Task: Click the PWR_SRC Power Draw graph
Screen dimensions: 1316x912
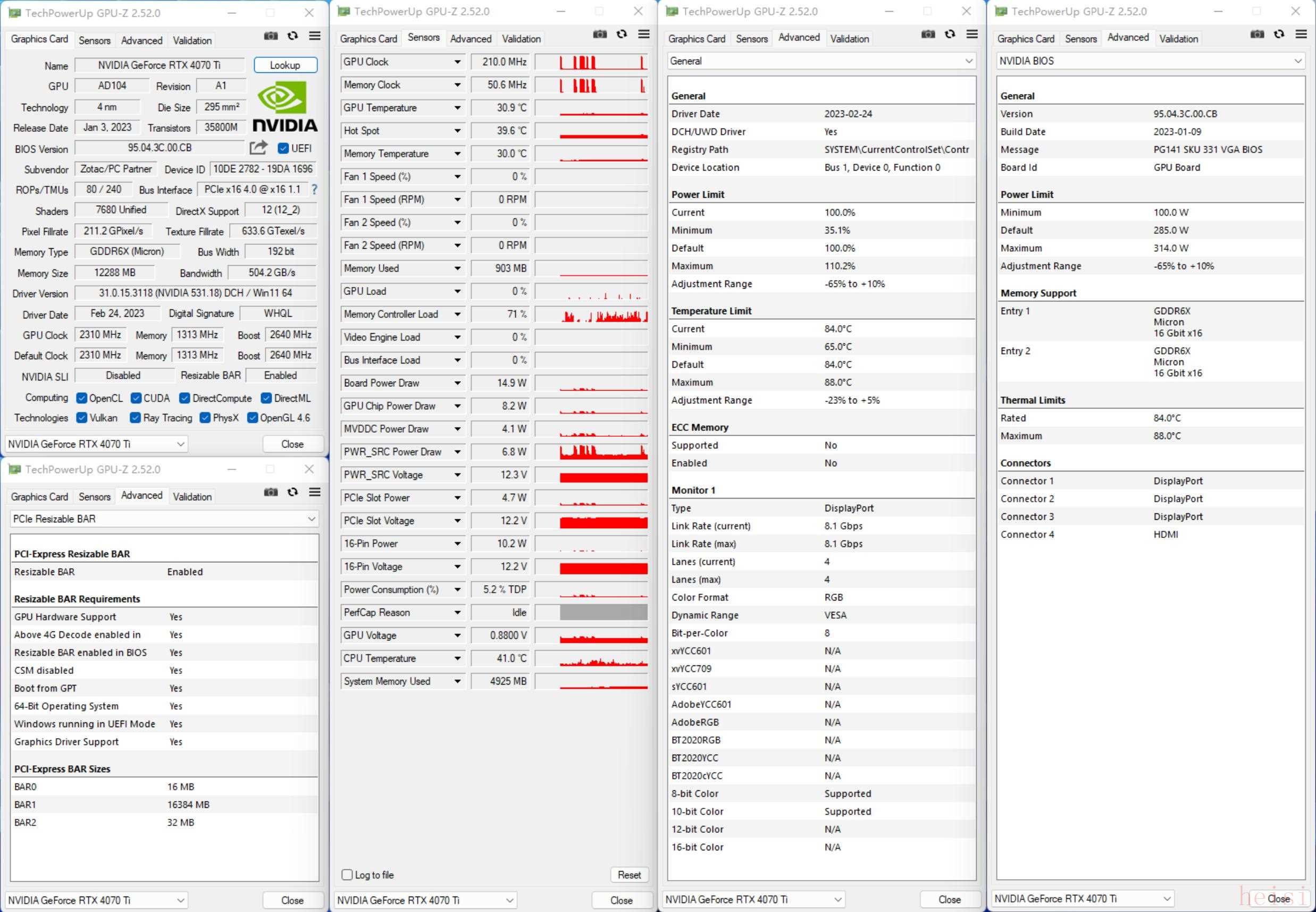Action: [591, 452]
